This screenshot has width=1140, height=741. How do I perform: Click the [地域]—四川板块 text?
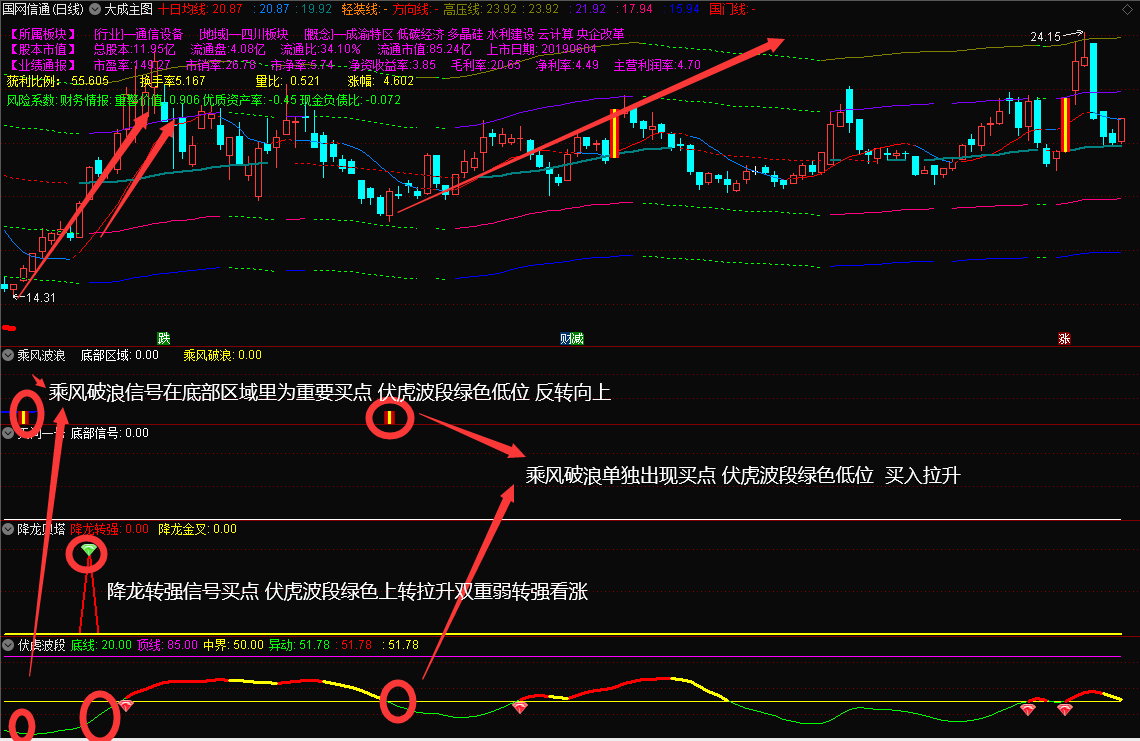[244, 34]
